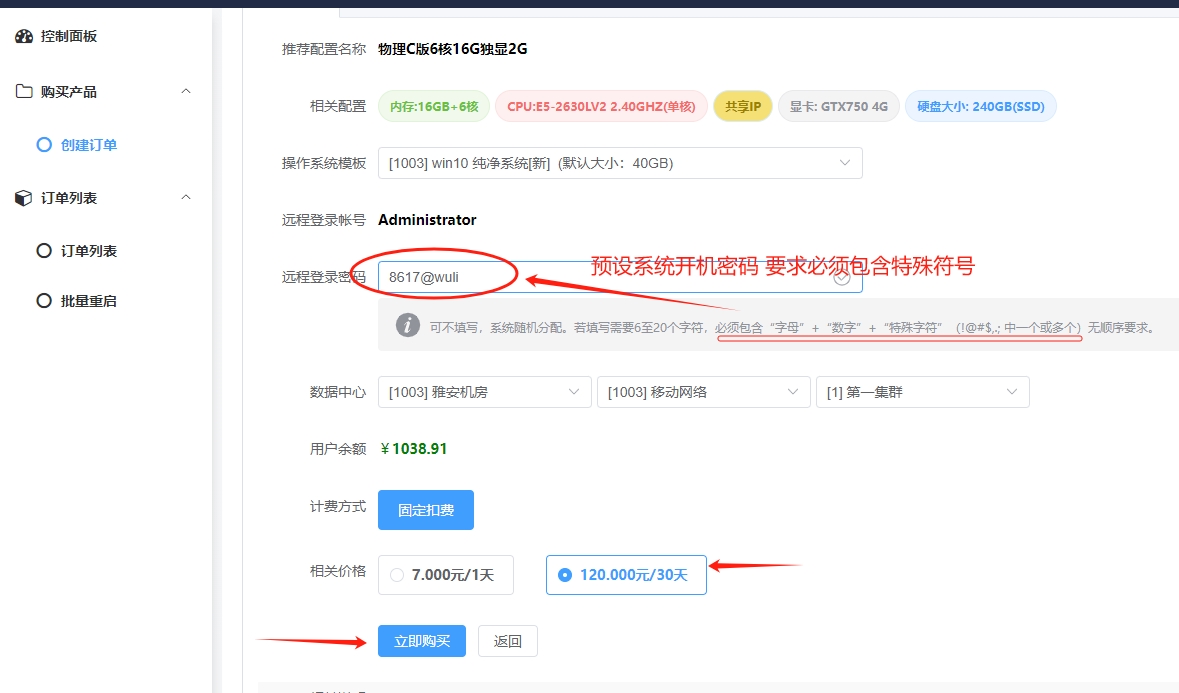Click the dashboard icon beside 控制面板

pyautogui.click(x=24, y=37)
